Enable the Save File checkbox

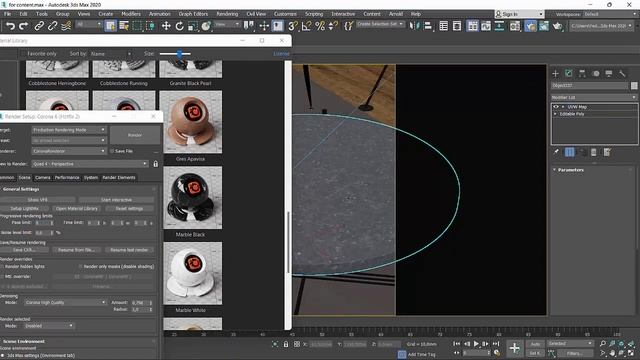point(112,151)
